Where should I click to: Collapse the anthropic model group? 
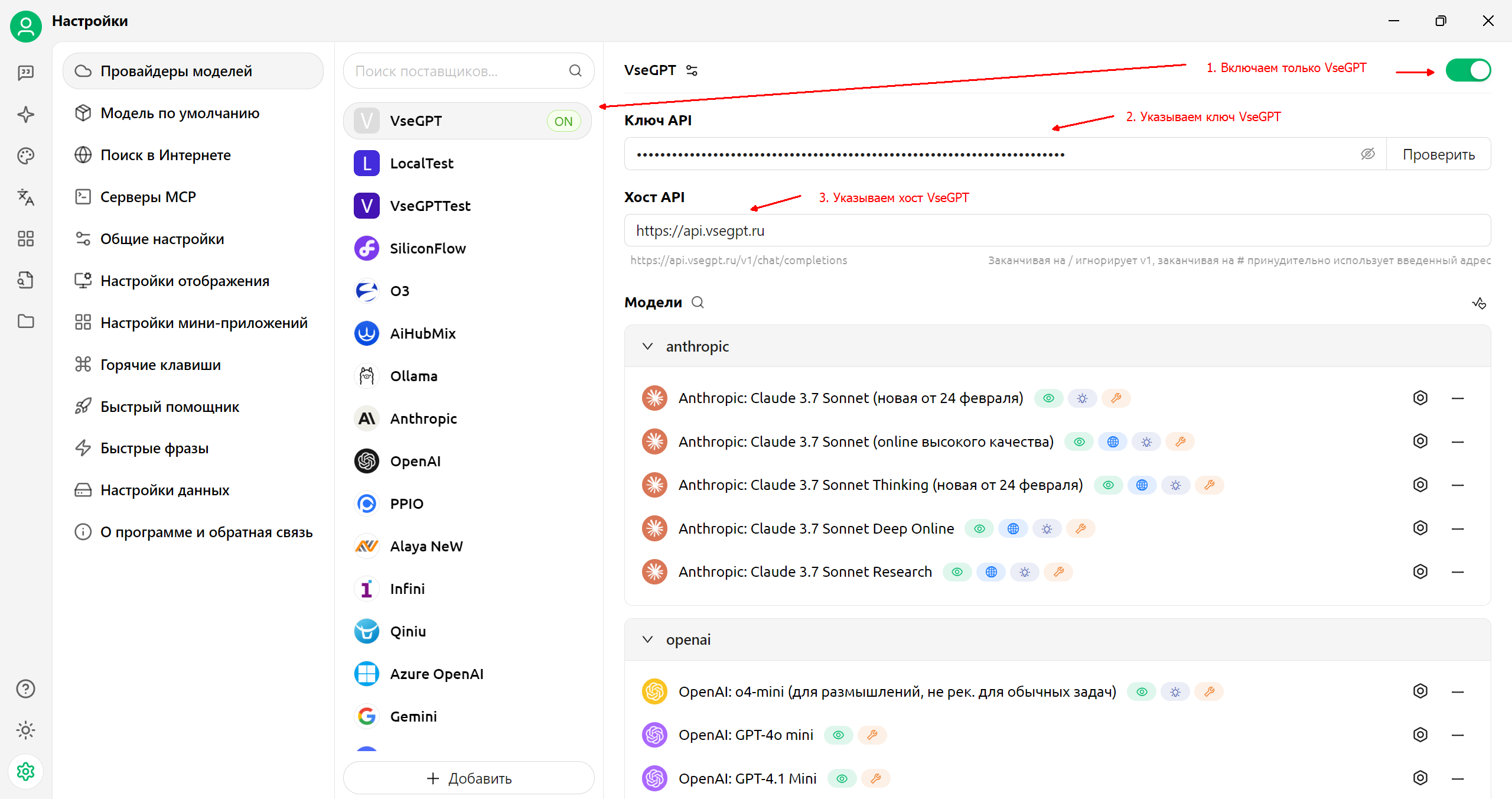pos(647,346)
